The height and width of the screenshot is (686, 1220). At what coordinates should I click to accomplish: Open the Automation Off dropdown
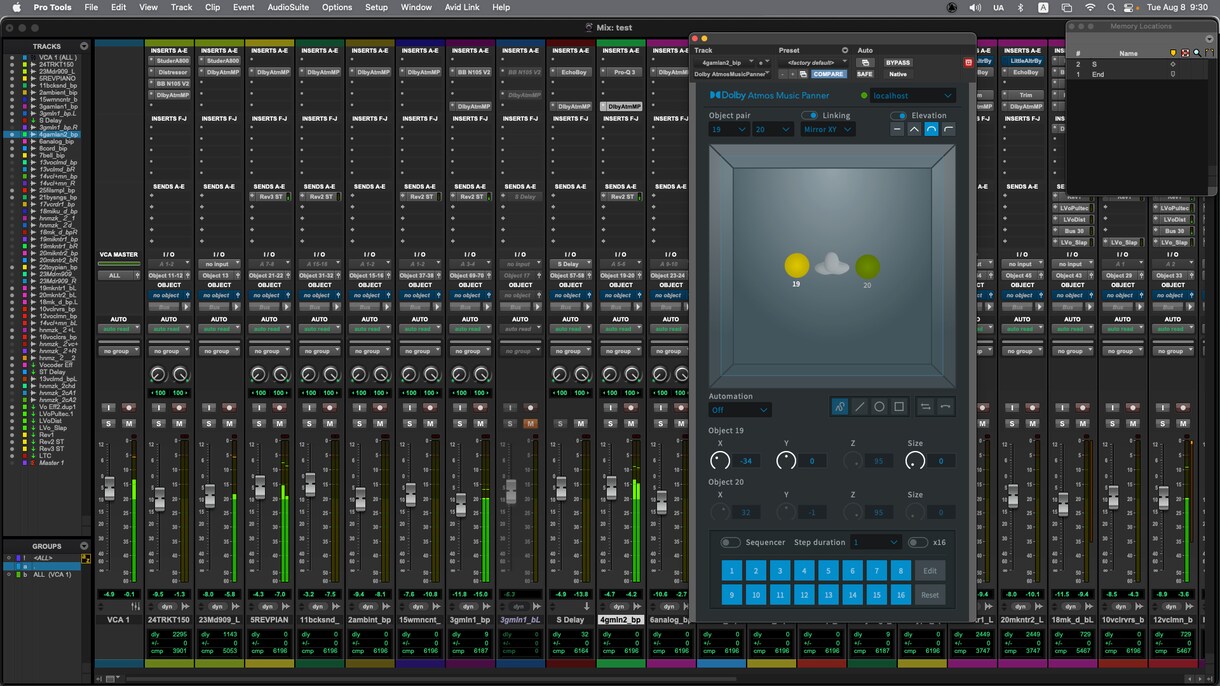tap(740, 410)
